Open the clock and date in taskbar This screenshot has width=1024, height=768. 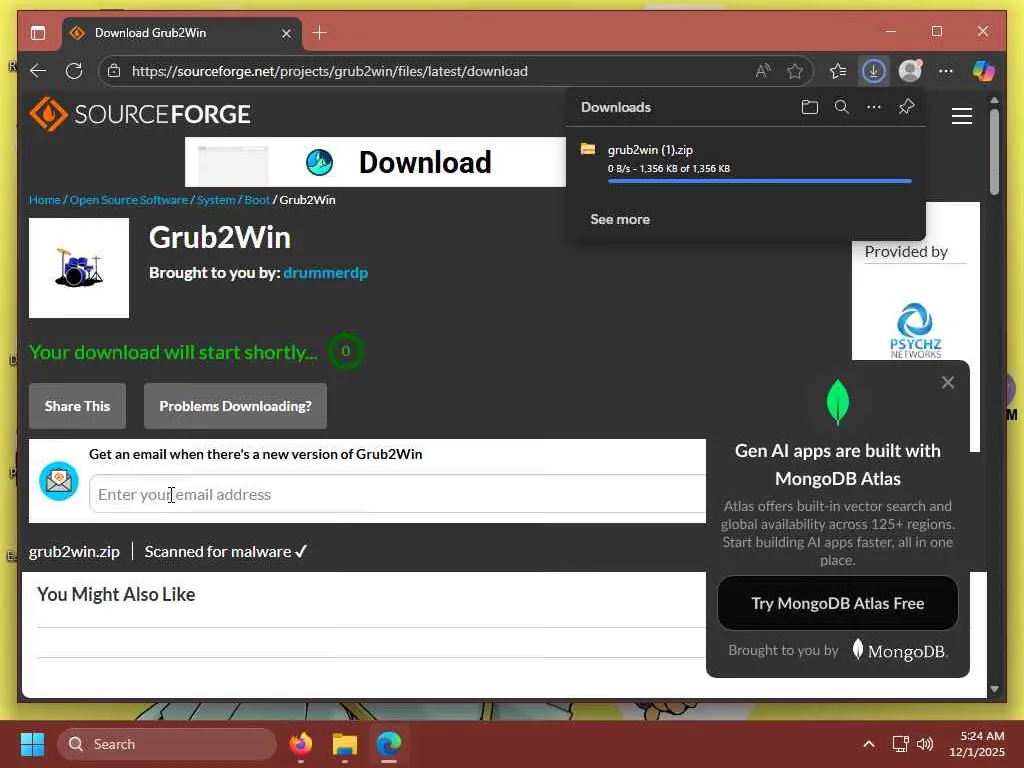(x=976, y=744)
